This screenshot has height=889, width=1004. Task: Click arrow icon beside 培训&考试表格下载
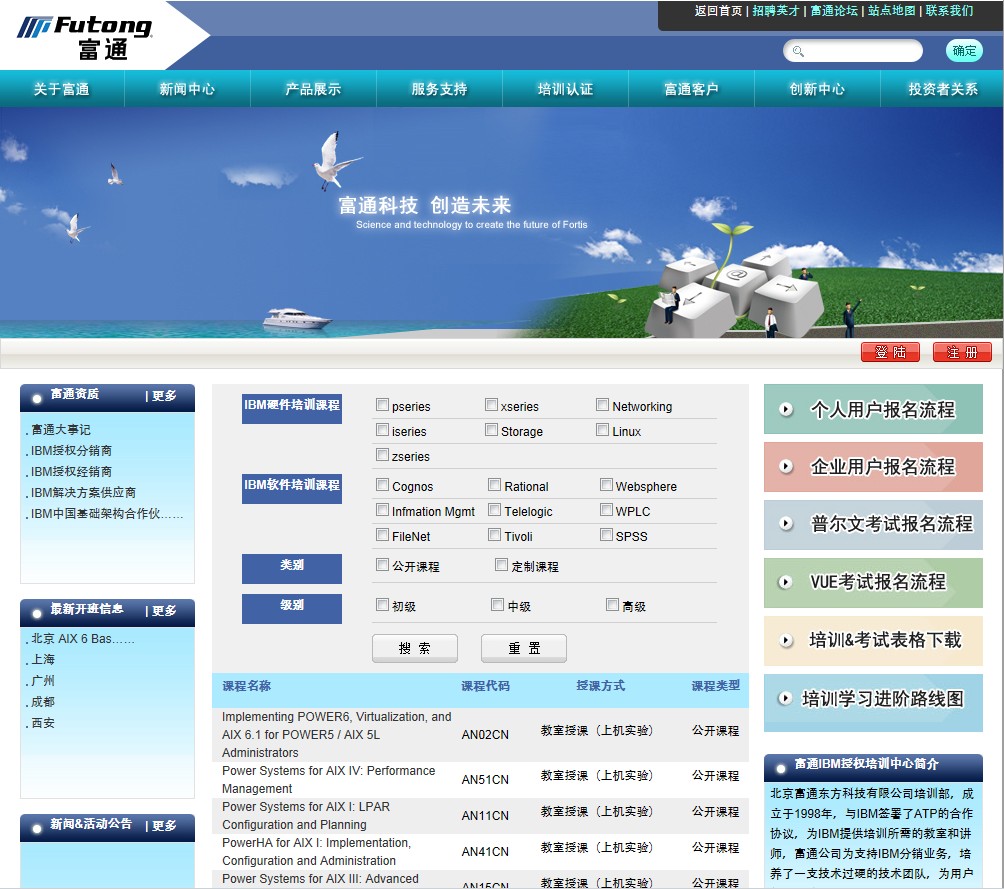786,640
